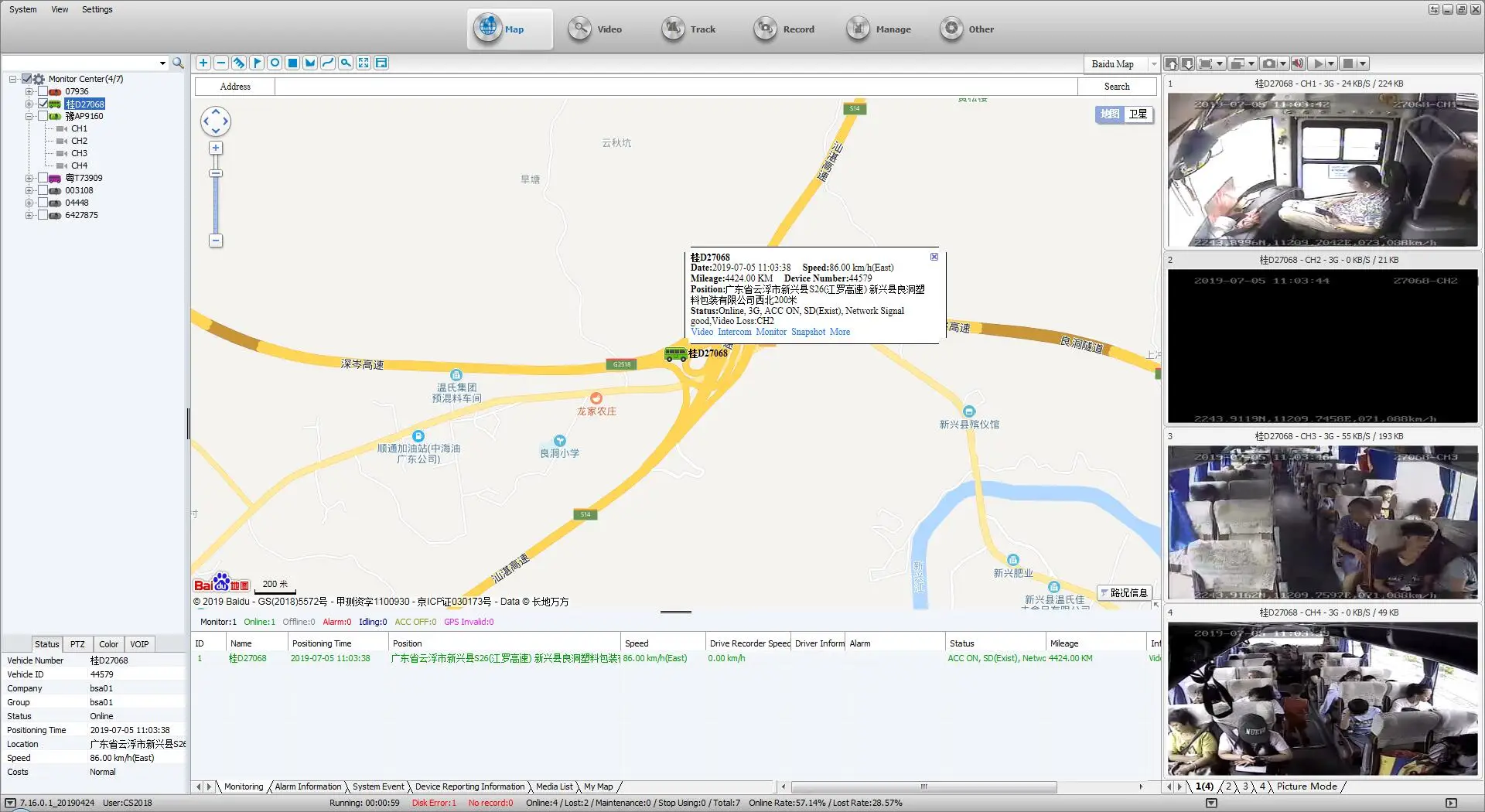1485x812 pixels.
Task: Choose the line drawing map tool
Action: click(328, 63)
